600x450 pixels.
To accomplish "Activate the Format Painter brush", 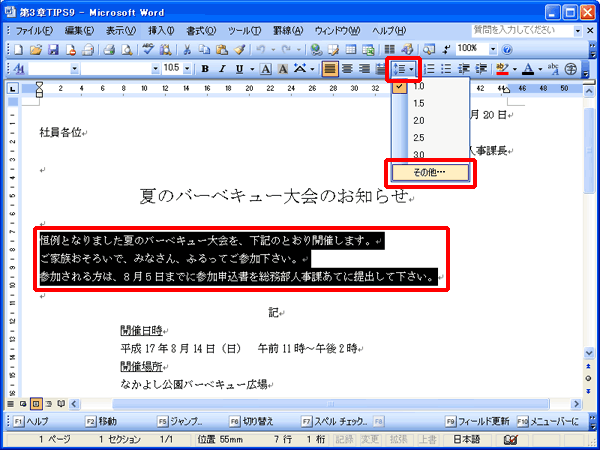I will pos(240,49).
